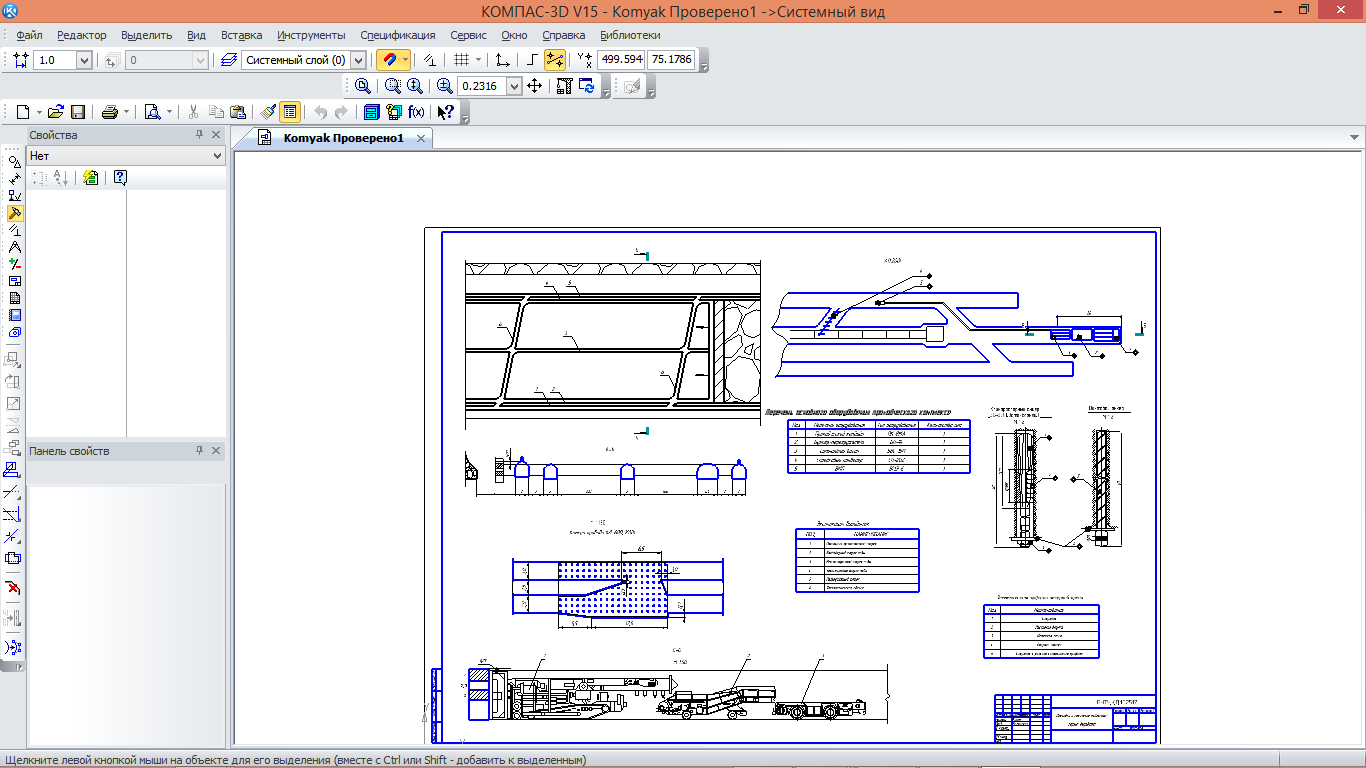Image resolution: width=1366 pixels, height=768 pixels.
Task: Open the Библиотеки menu
Action: pyautogui.click(x=630, y=35)
